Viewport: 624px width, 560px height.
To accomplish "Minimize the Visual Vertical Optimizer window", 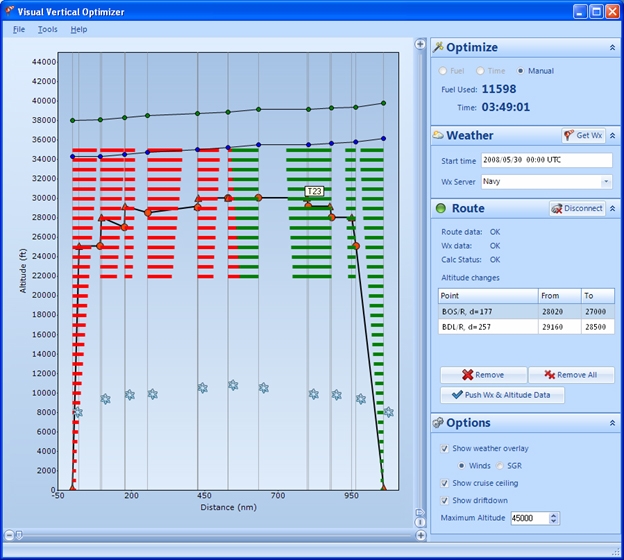I will 580,12.
